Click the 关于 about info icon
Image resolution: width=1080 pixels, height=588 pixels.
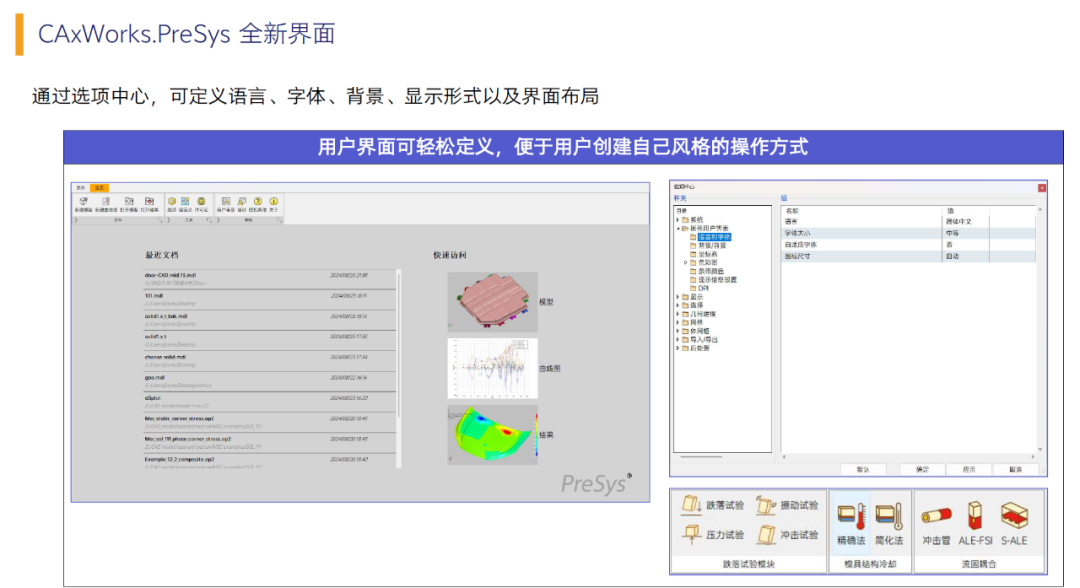(x=273, y=201)
